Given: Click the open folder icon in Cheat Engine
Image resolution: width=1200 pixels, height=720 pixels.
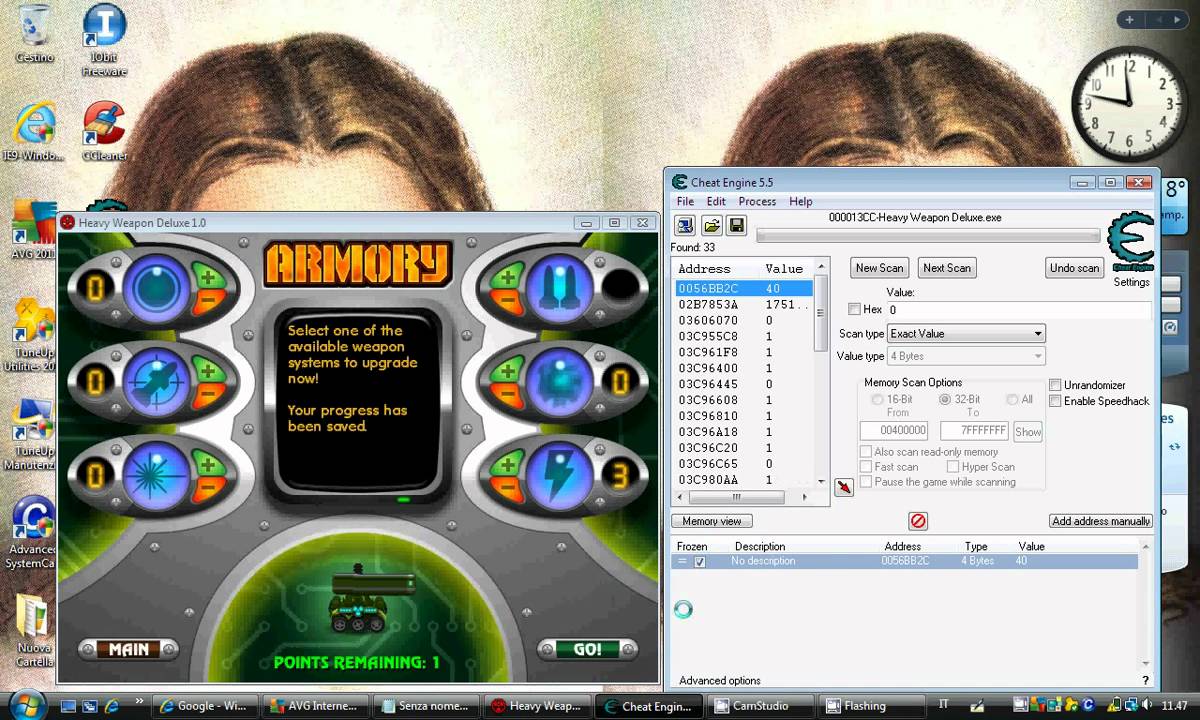Looking at the screenshot, I should pyautogui.click(x=711, y=225).
